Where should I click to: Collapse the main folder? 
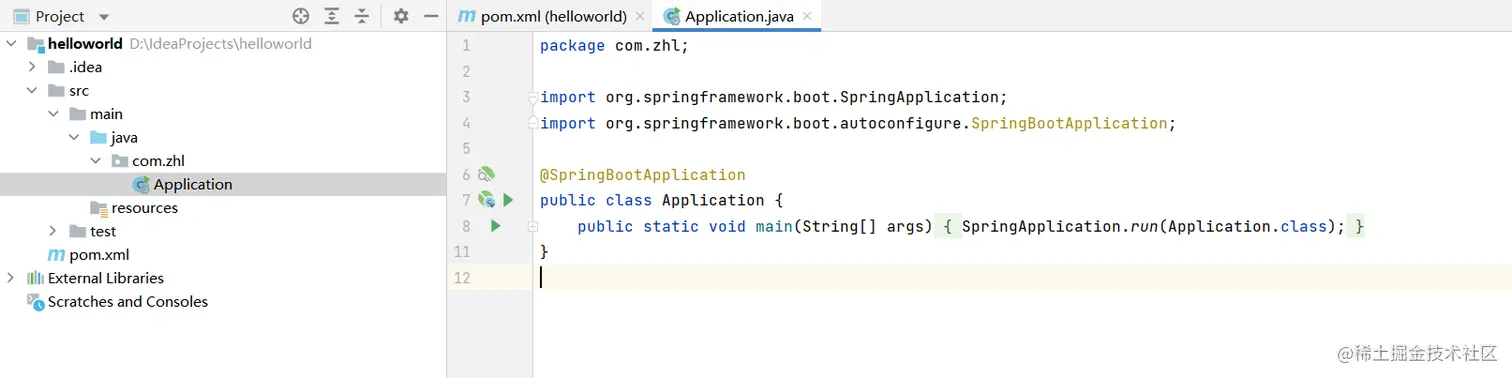click(53, 114)
